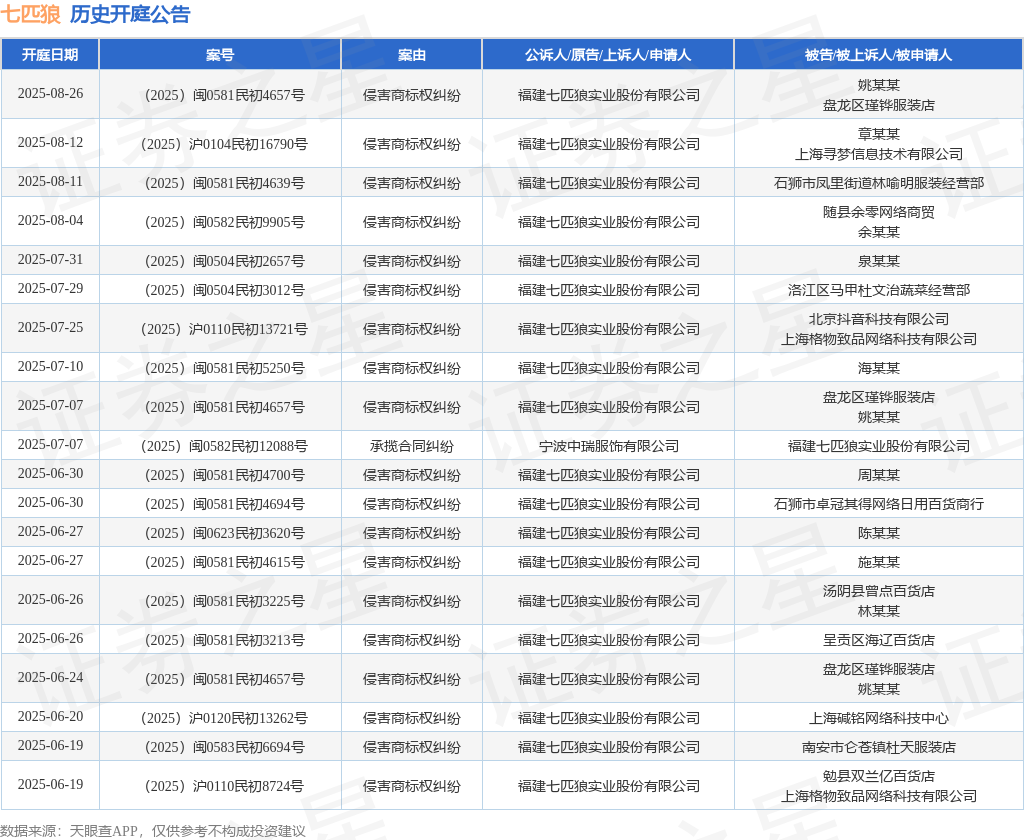Select defendant 石狮市卓冠其得网络日用百货商行
Viewport: 1024px width, 840px height.
click(878, 504)
